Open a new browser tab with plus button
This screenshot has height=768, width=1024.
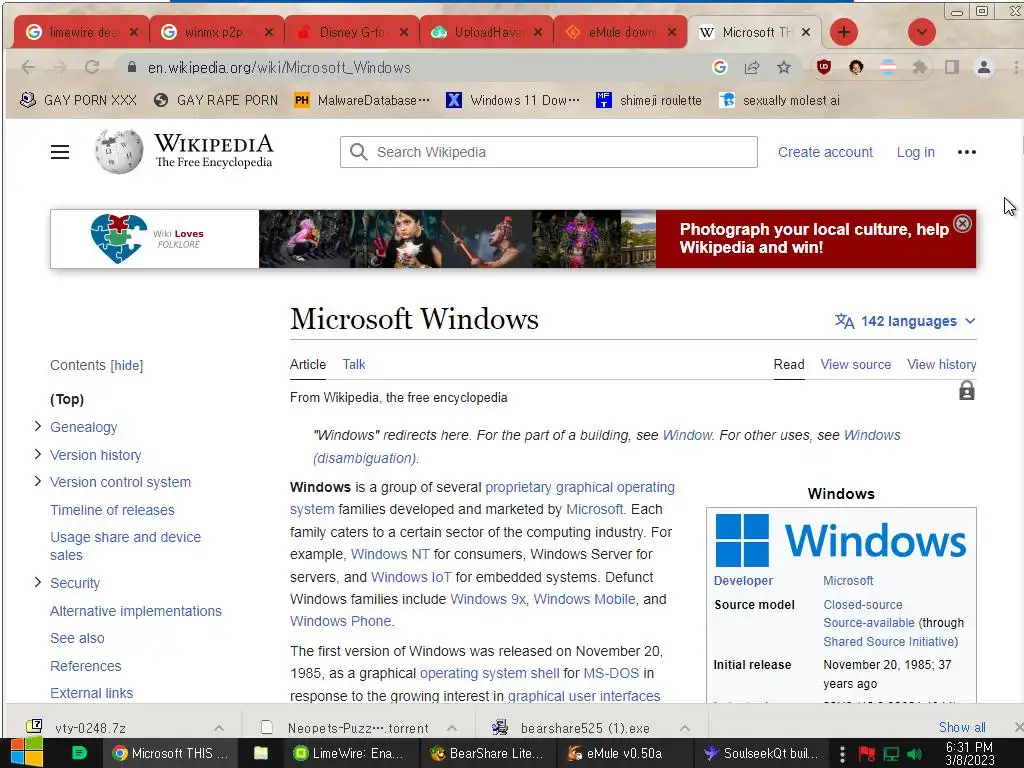pos(844,32)
